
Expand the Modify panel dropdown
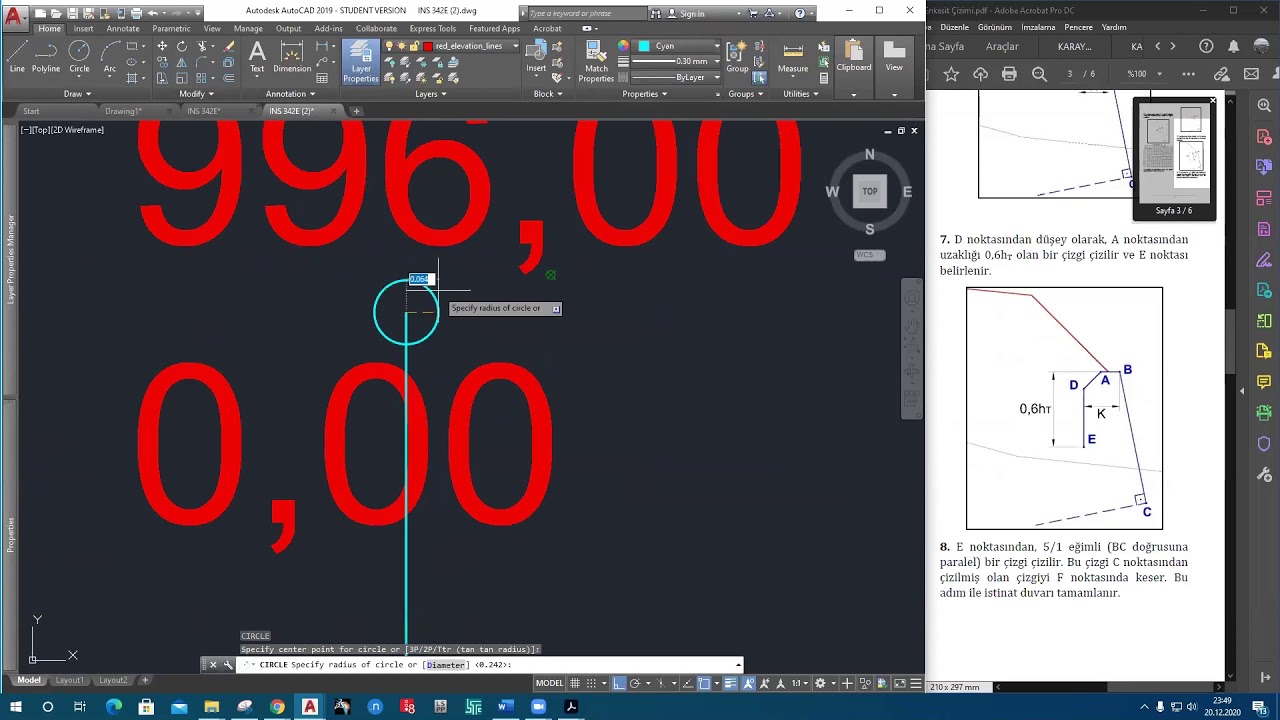tap(195, 94)
